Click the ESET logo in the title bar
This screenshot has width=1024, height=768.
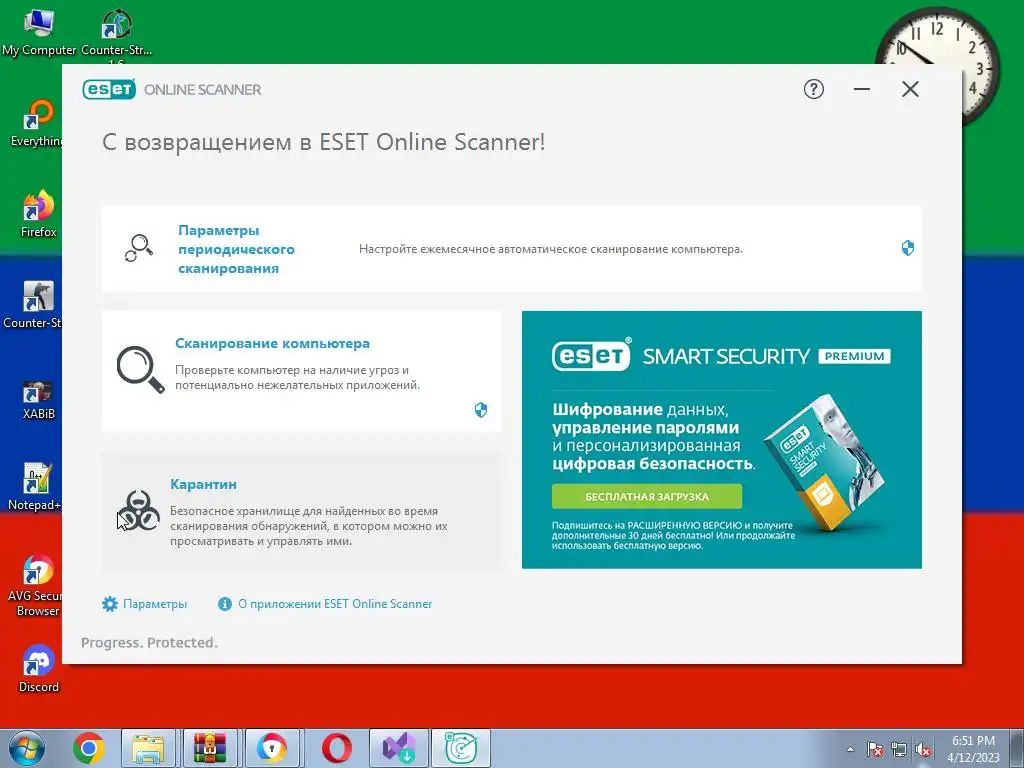click(x=109, y=89)
